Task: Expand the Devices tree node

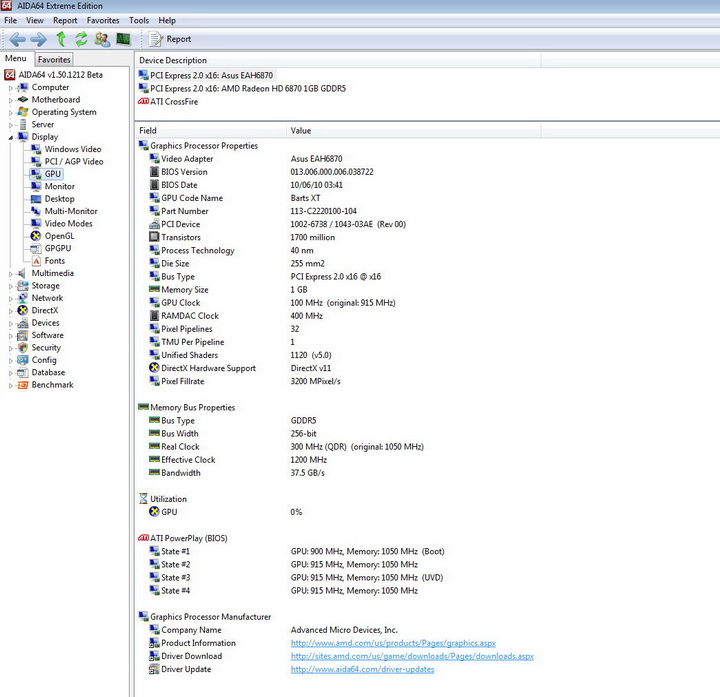Action: point(11,323)
